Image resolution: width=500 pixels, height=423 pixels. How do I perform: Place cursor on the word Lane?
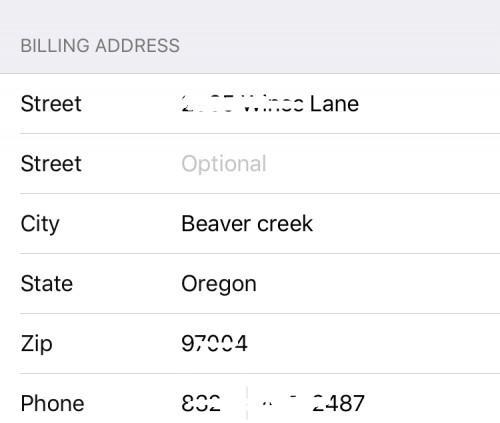[334, 104]
